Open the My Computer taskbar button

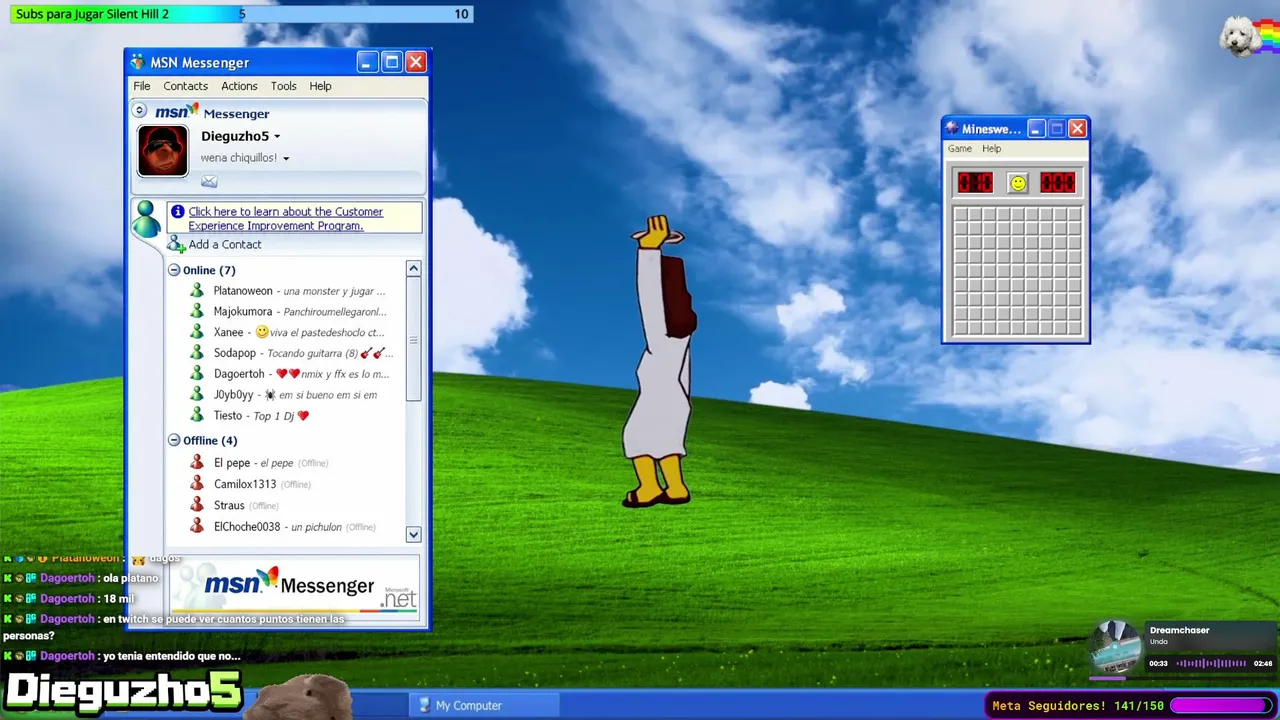point(483,705)
